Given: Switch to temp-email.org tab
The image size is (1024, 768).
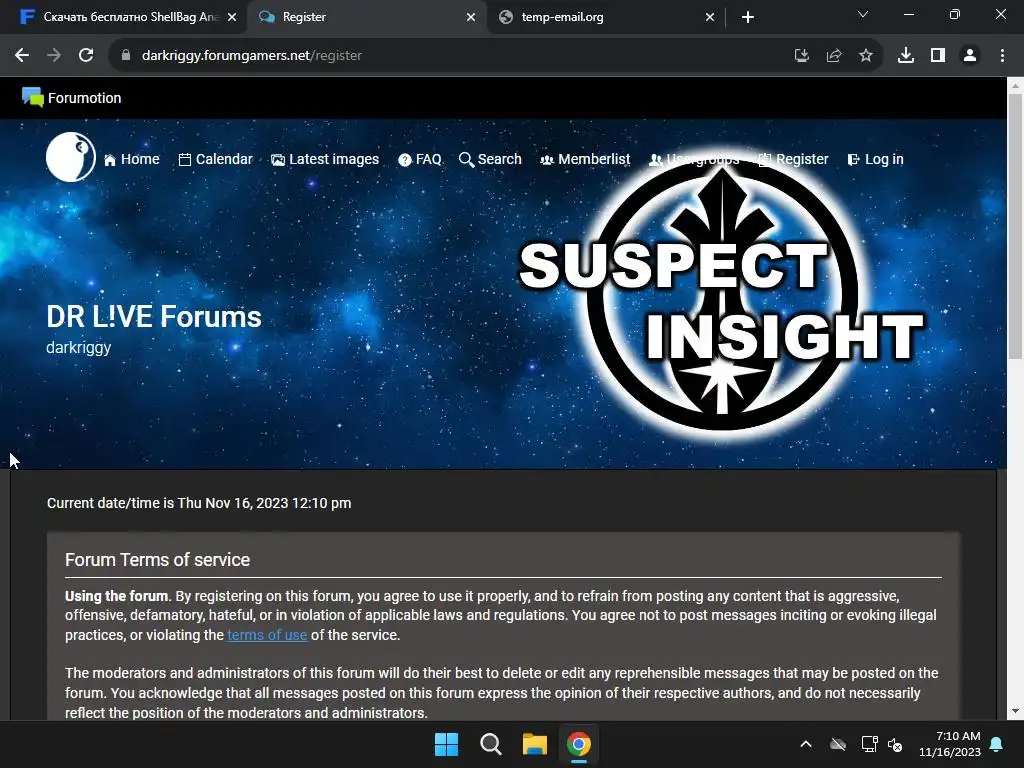Looking at the screenshot, I should [605, 17].
